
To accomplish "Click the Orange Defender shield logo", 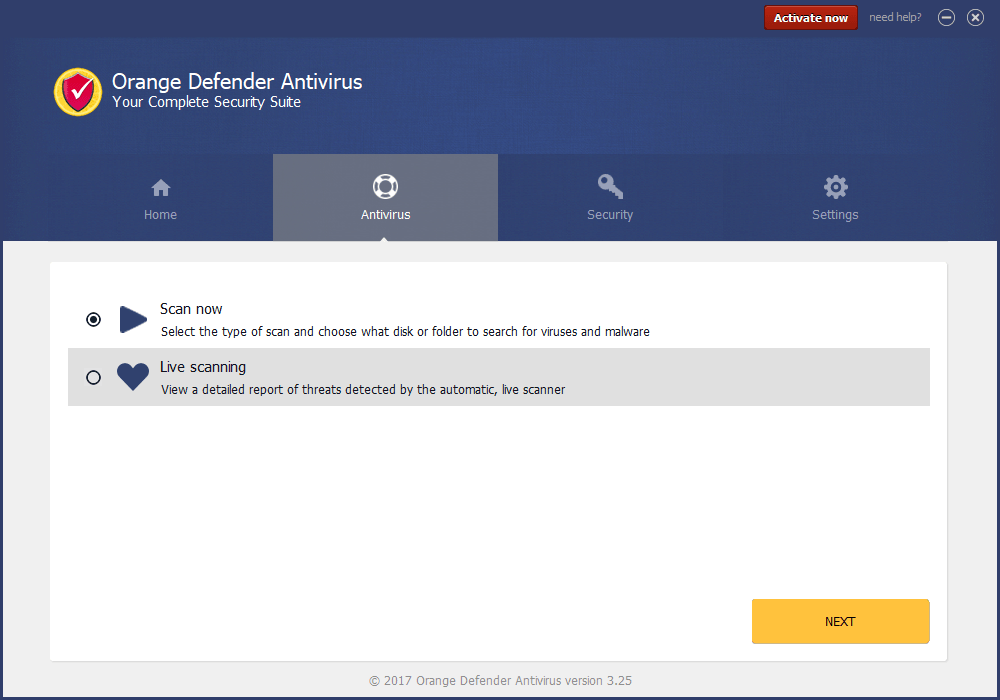I will pos(78,93).
